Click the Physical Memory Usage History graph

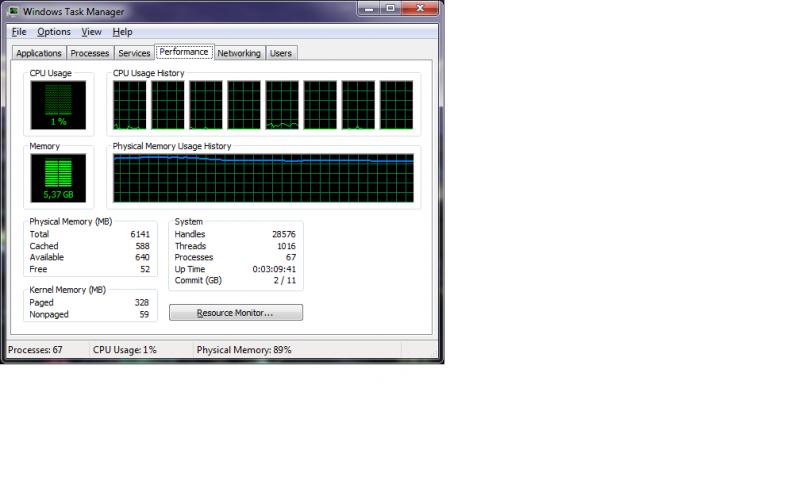coord(263,178)
